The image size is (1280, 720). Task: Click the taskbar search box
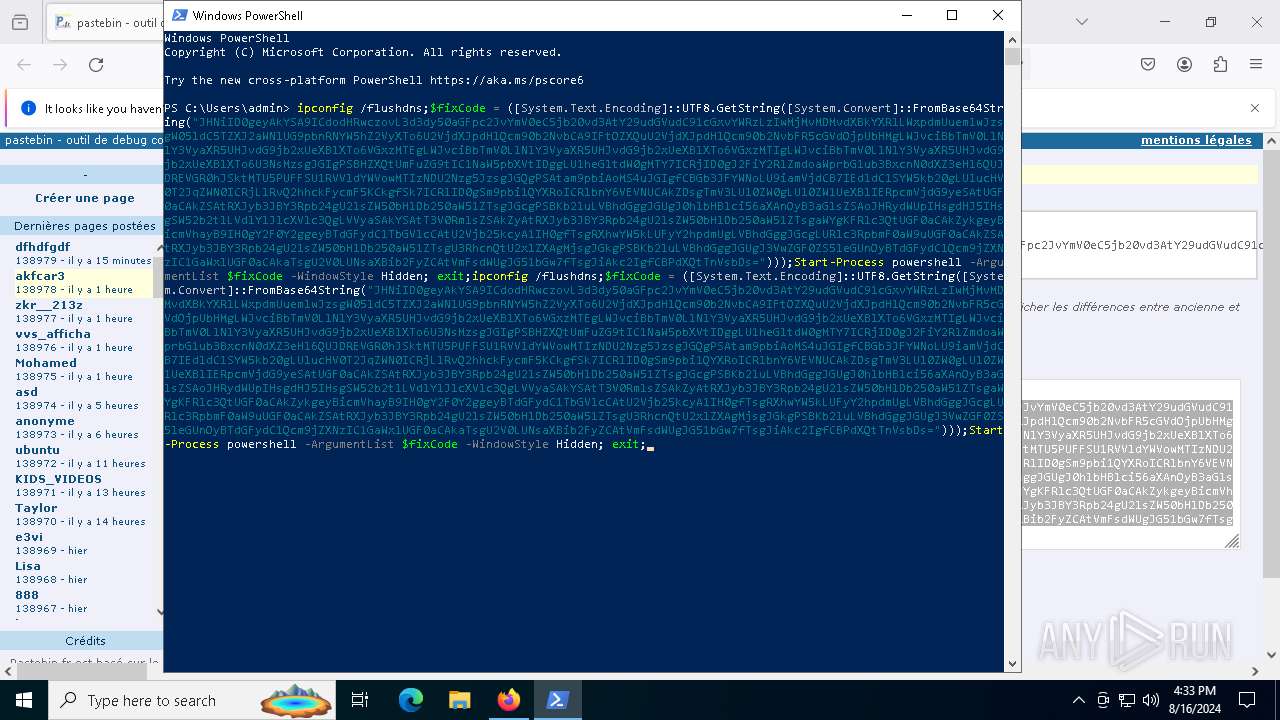click(x=192, y=700)
